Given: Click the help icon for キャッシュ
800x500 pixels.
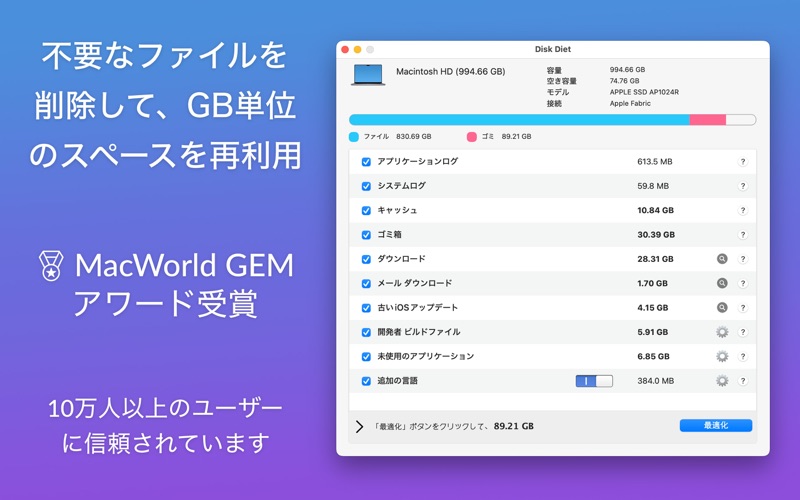Looking at the screenshot, I should (743, 210).
